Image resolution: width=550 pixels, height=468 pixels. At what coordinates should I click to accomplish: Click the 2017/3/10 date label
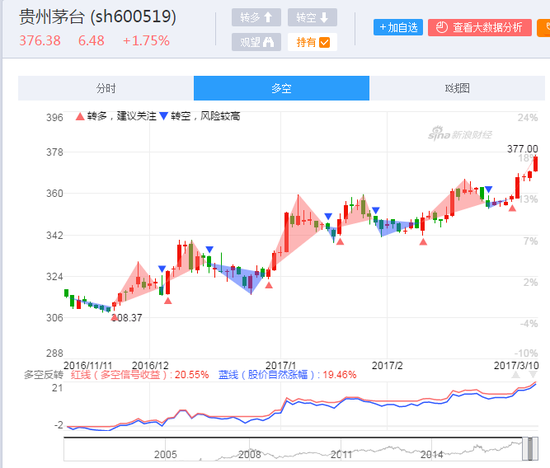click(x=516, y=366)
